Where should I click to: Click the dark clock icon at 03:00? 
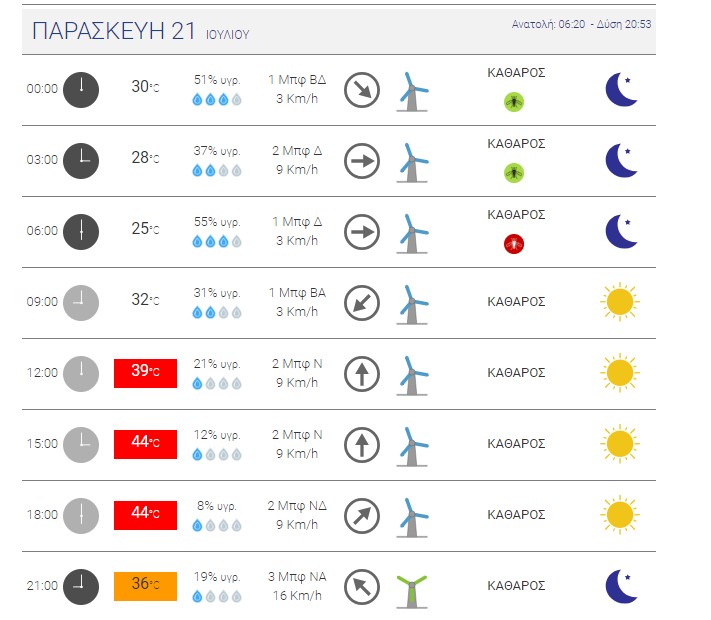[x=81, y=161]
